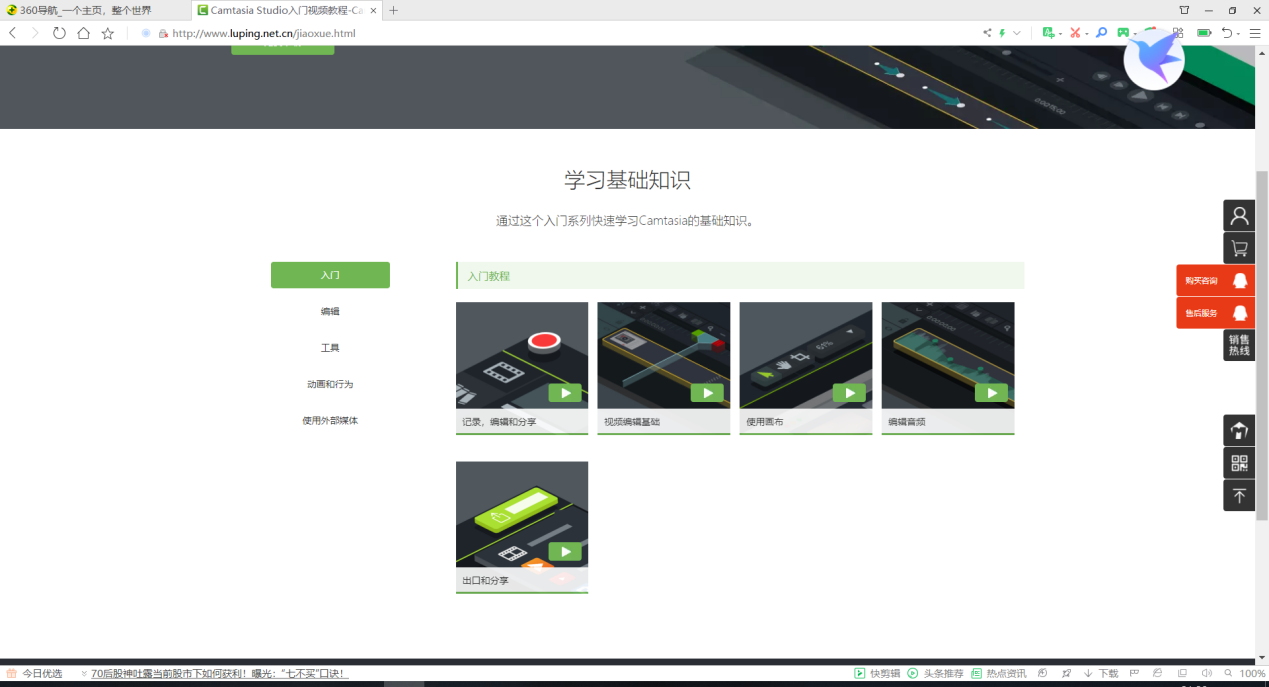Play the 视频编辑基础 tutorial video
1269x687 pixels.
(x=708, y=393)
